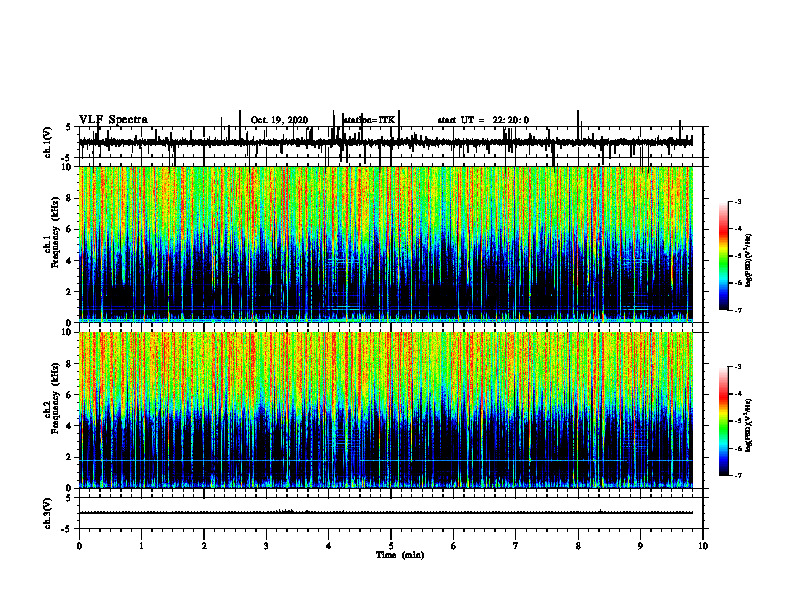Click the '8' kHz tick on ch.2 frequency axis
792x612 pixels.
pos(70,364)
